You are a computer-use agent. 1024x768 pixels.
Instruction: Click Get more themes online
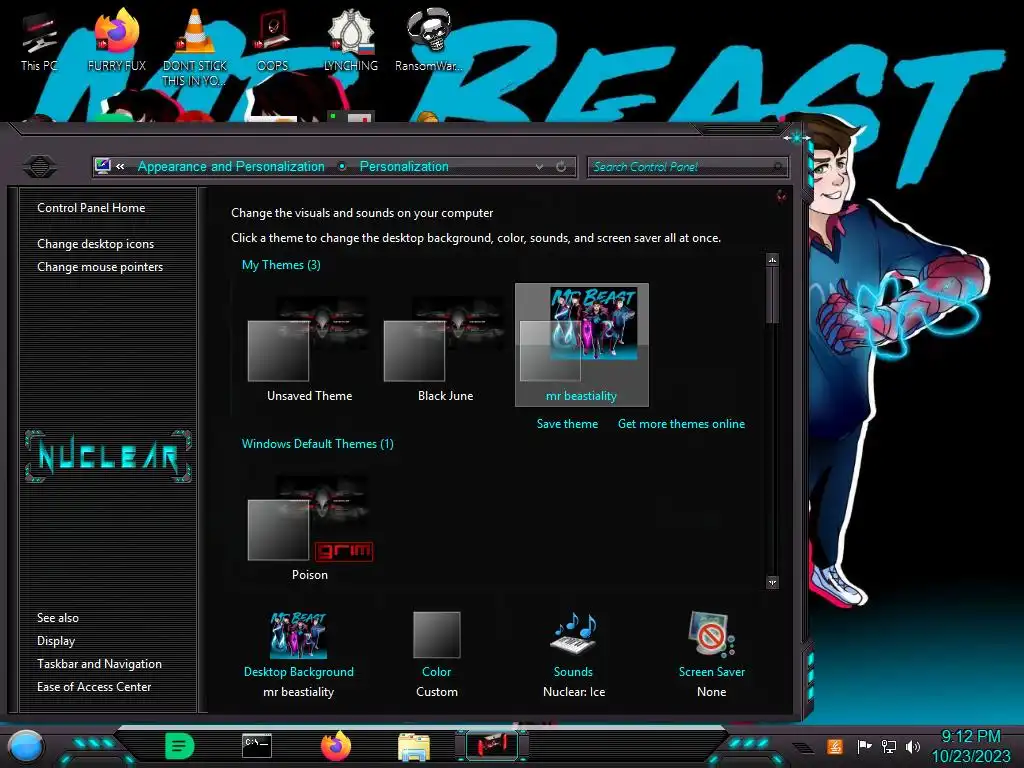tap(681, 424)
